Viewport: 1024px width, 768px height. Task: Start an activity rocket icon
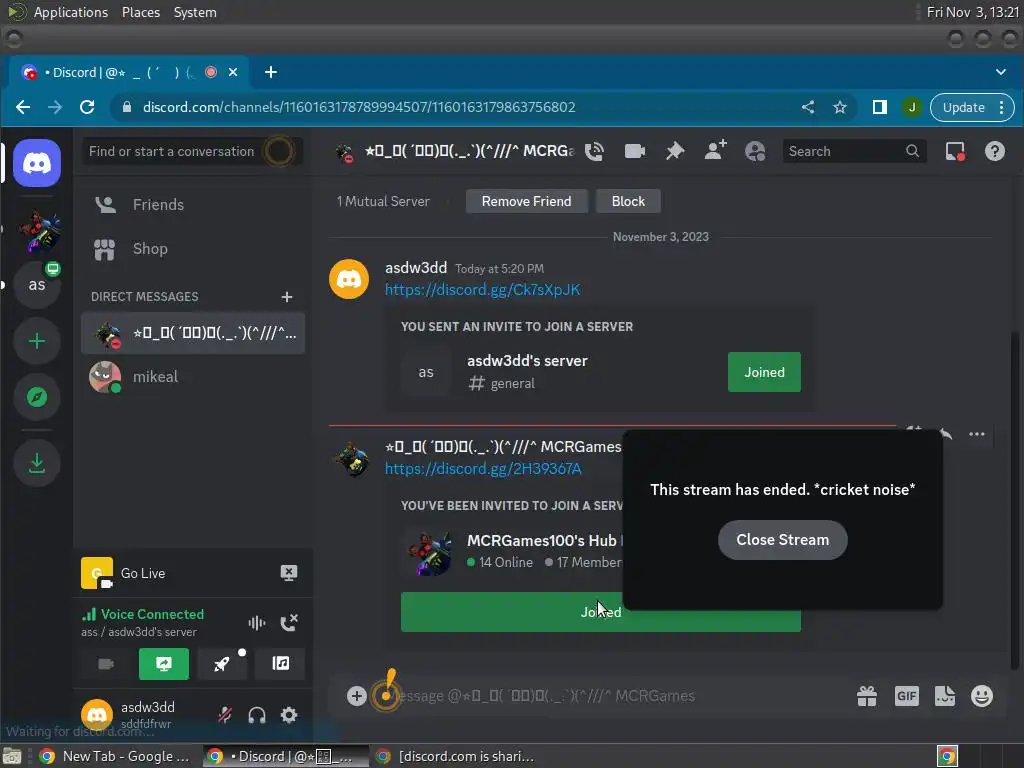tap(222, 664)
